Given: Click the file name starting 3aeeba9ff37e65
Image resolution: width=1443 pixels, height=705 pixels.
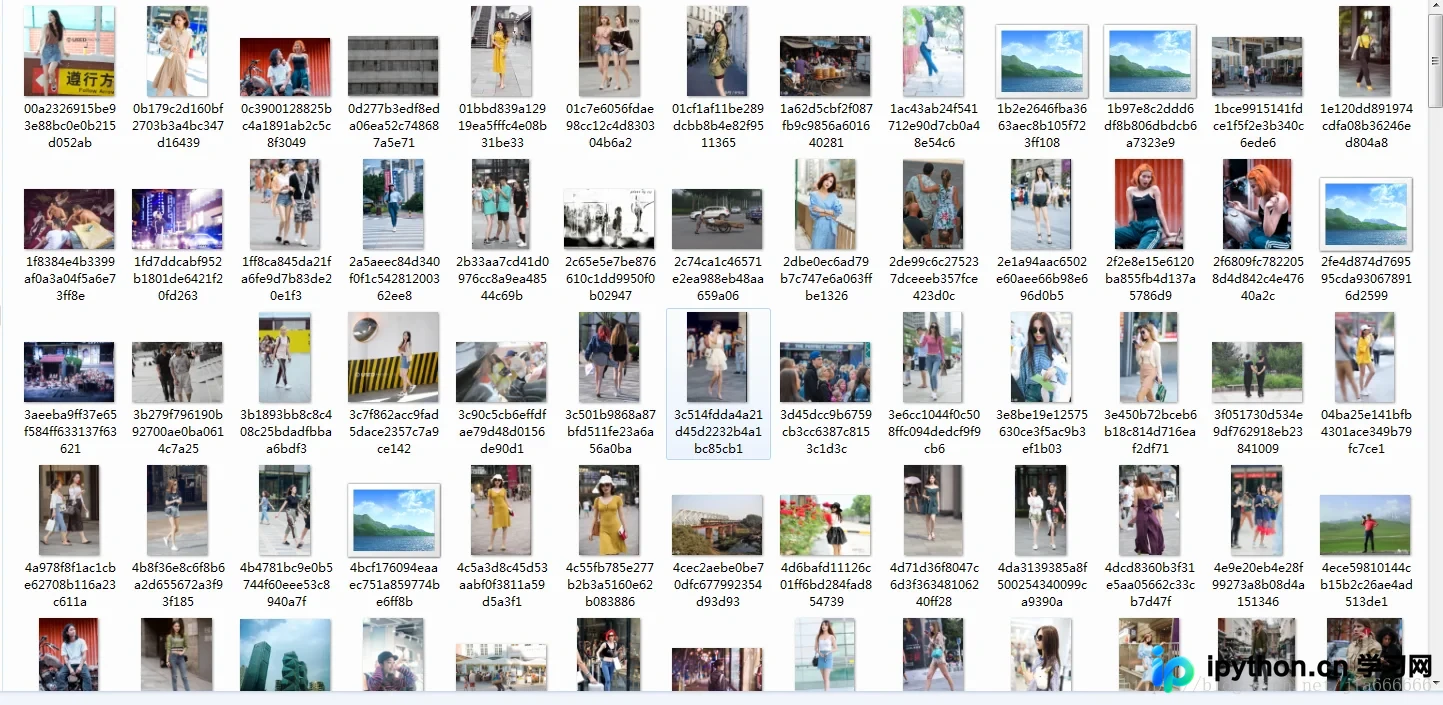Looking at the screenshot, I should (69, 432).
